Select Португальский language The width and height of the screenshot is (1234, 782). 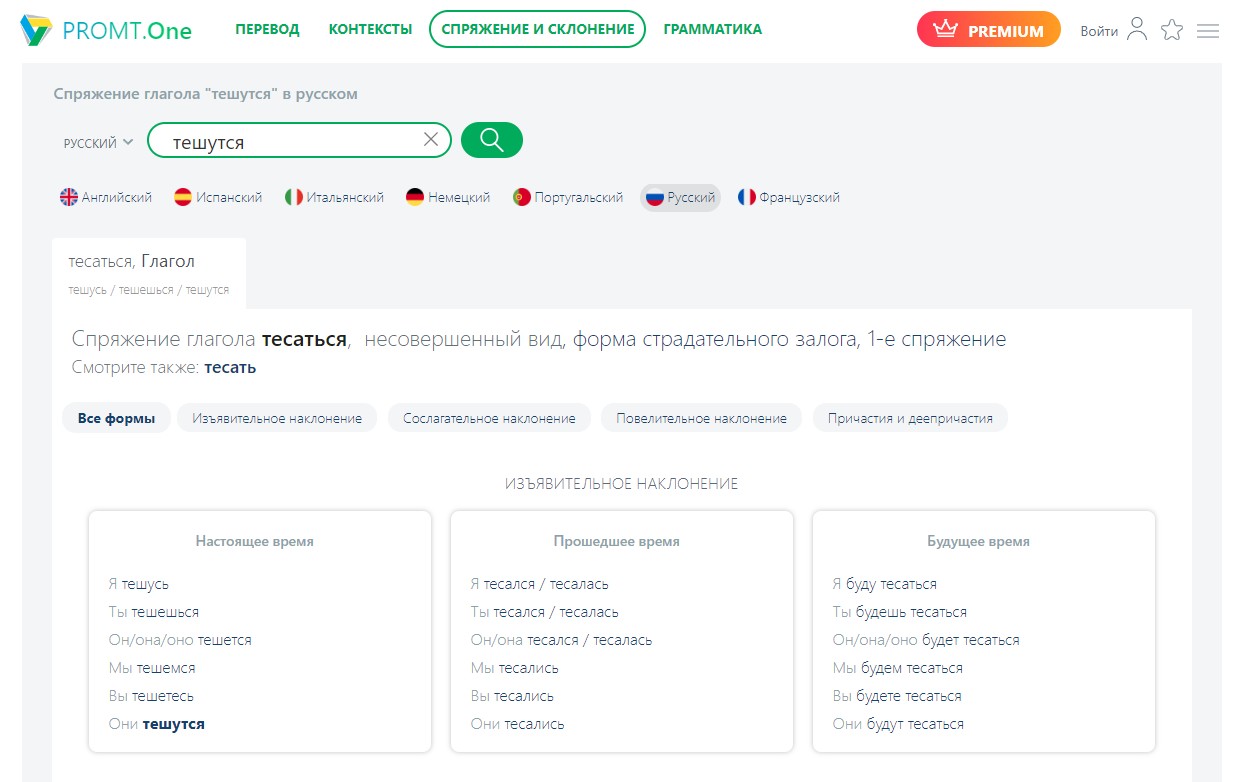567,197
